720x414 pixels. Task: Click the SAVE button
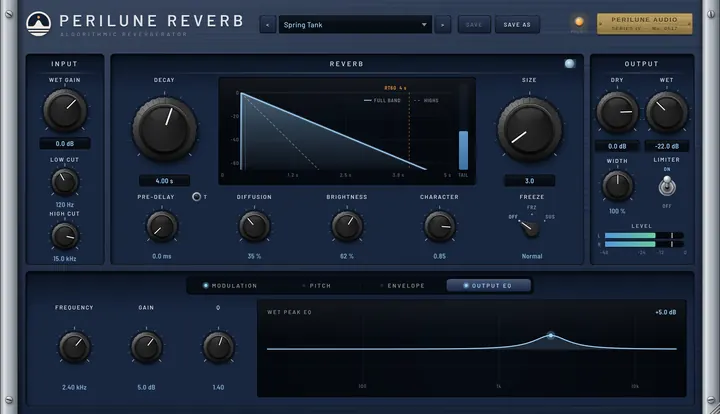tap(474, 25)
